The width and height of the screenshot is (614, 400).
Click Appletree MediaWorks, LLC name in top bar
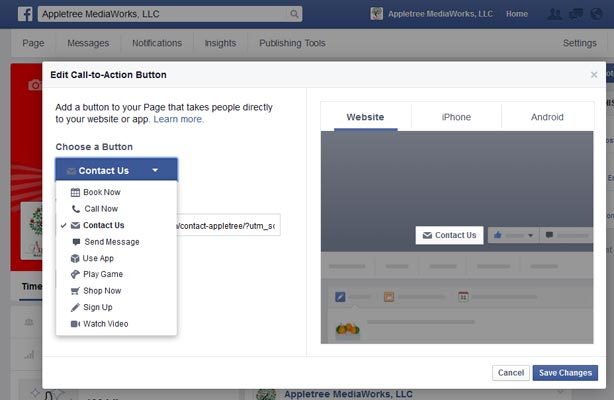440,14
